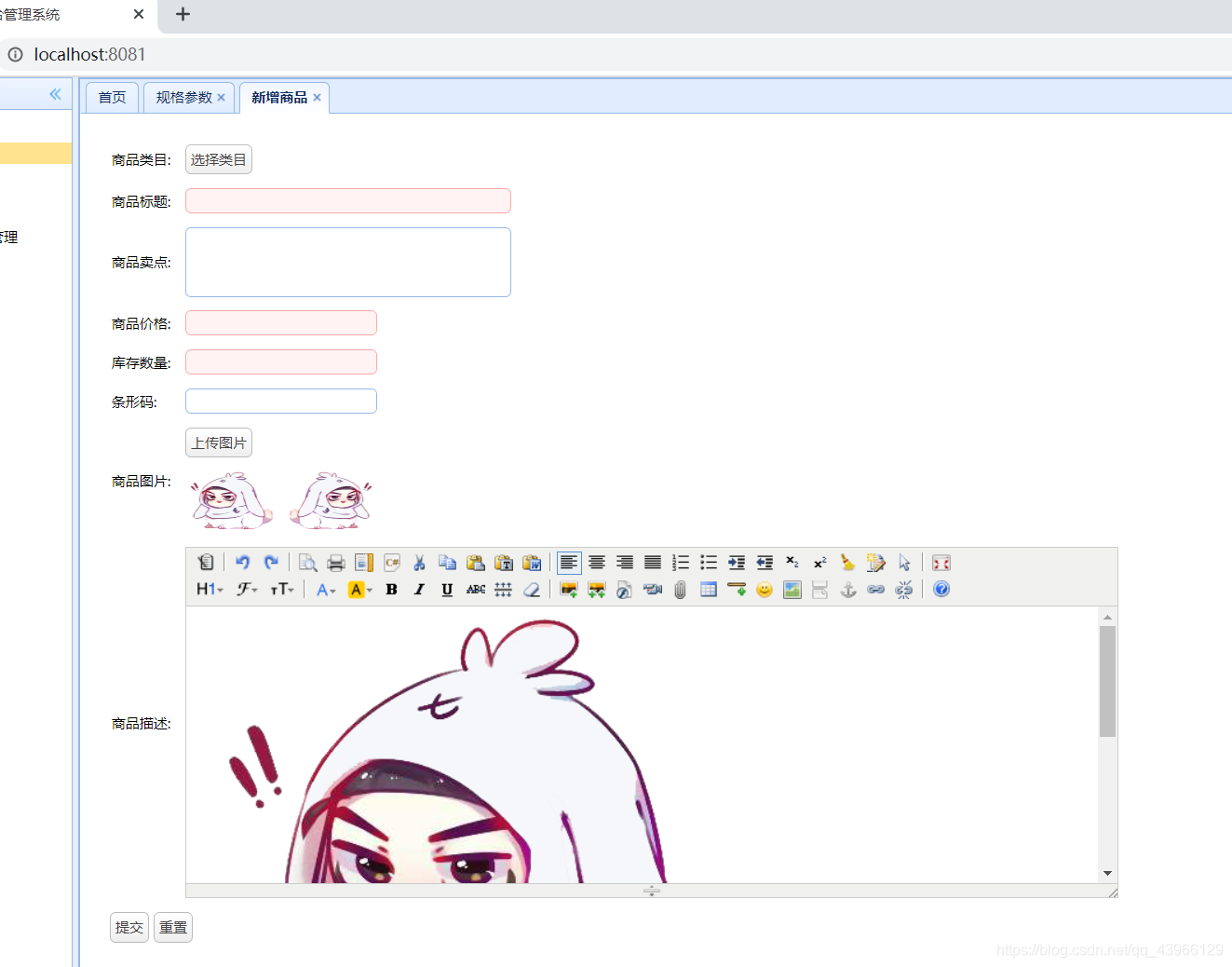Copy selection with copy icon

[x=448, y=563]
